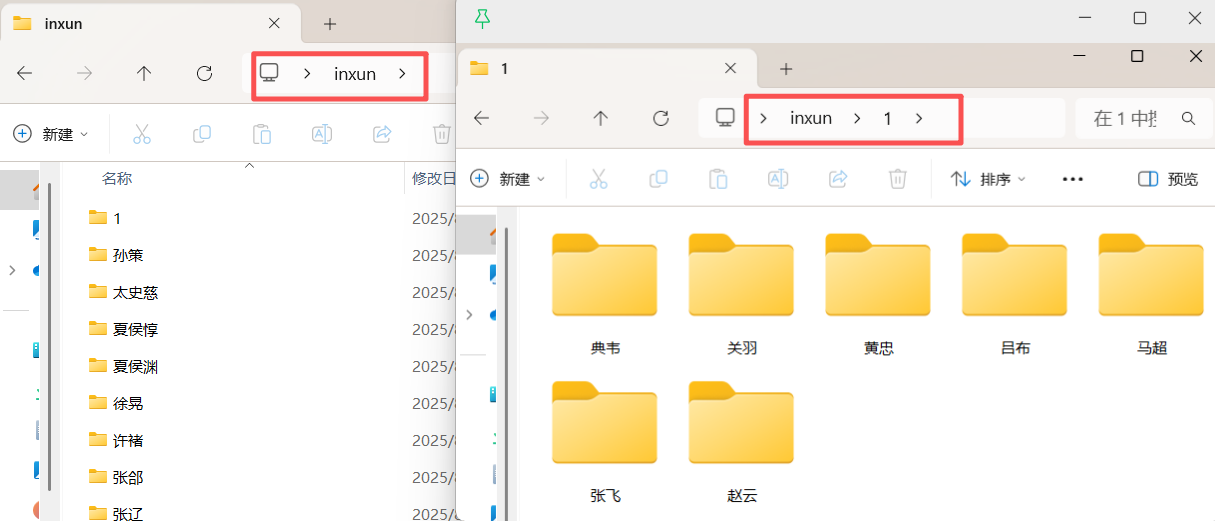Click the Paste icon in right window toolbar
The width and height of the screenshot is (1215, 521).
pos(718,179)
